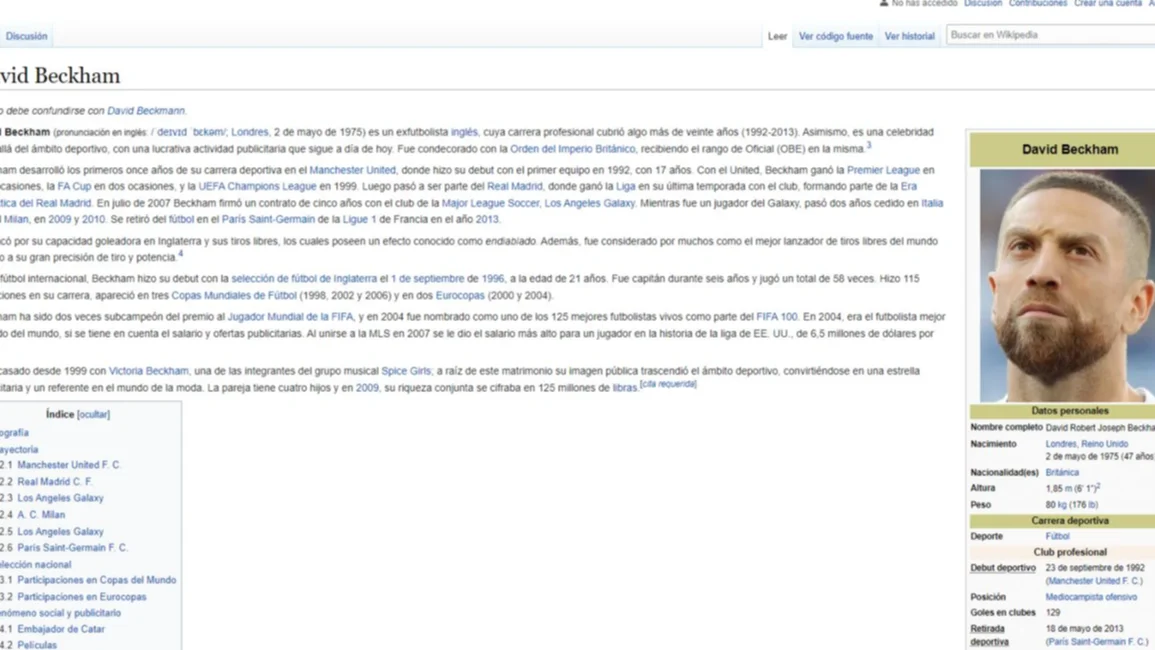The width and height of the screenshot is (1155, 650).
Task: Jump to section 2.2 Real Madrid C. F.
Action: [x=55, y=482]
